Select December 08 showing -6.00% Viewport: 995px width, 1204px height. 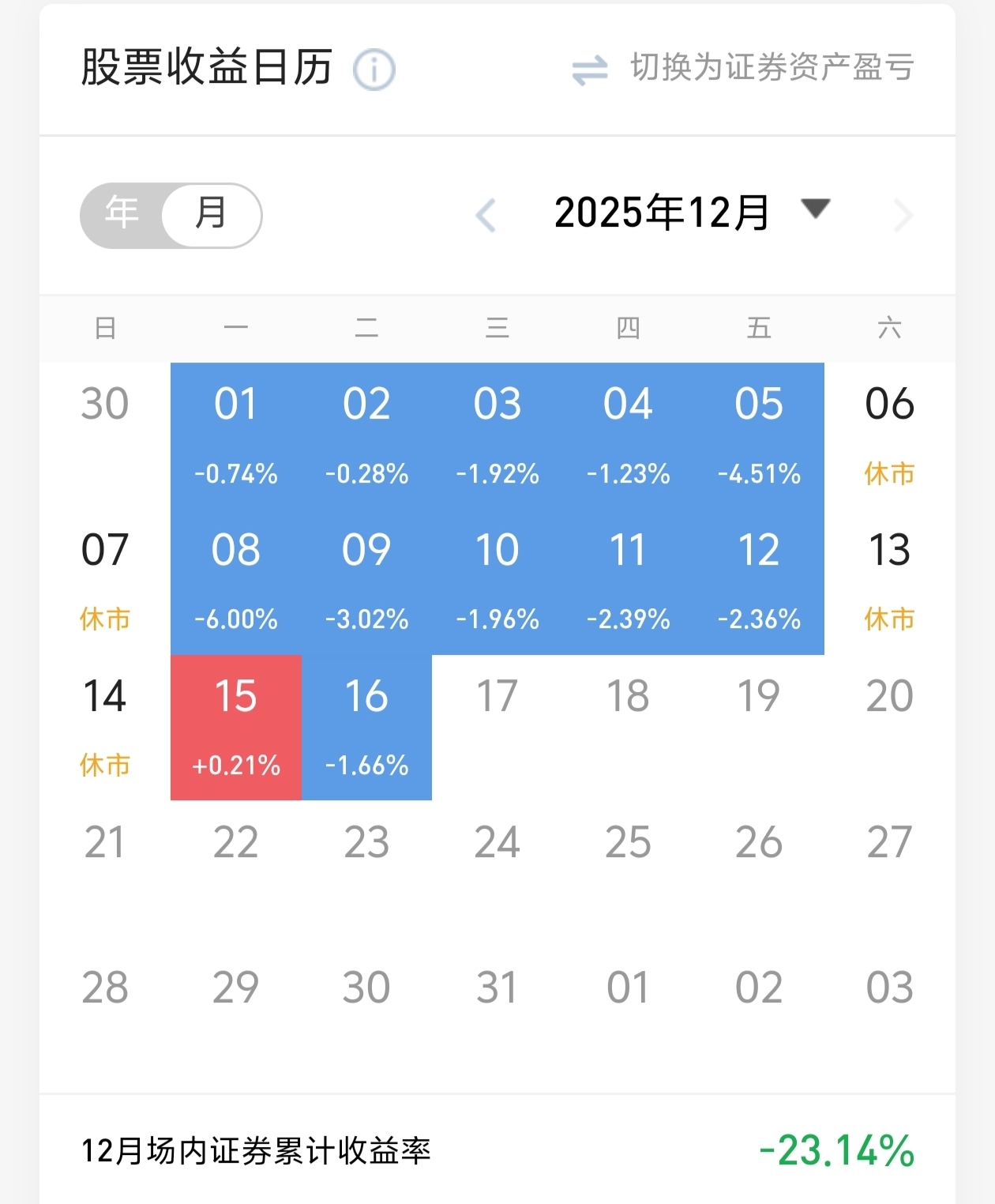tap(236, 581)
